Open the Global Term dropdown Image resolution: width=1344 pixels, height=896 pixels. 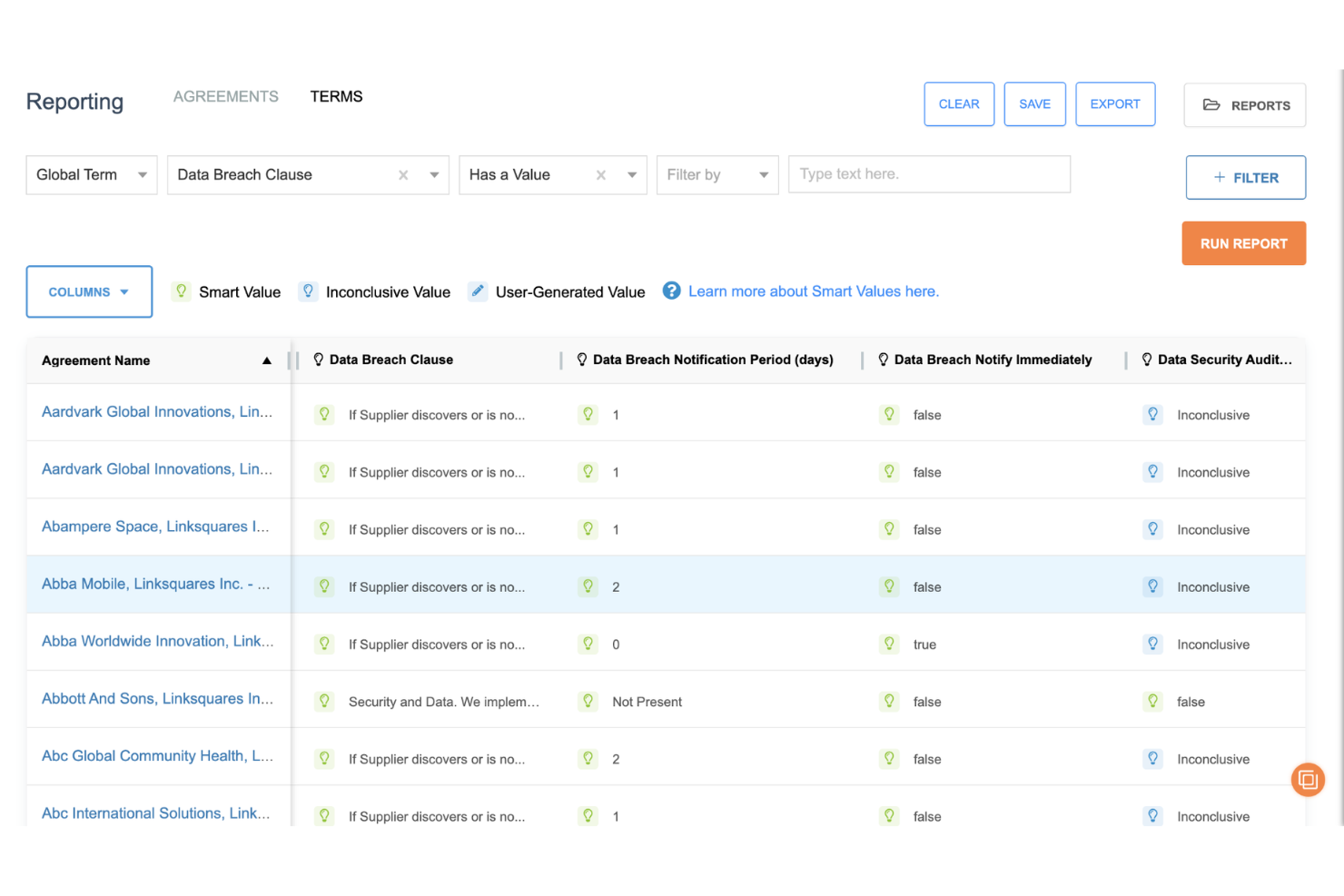[92, 175]
